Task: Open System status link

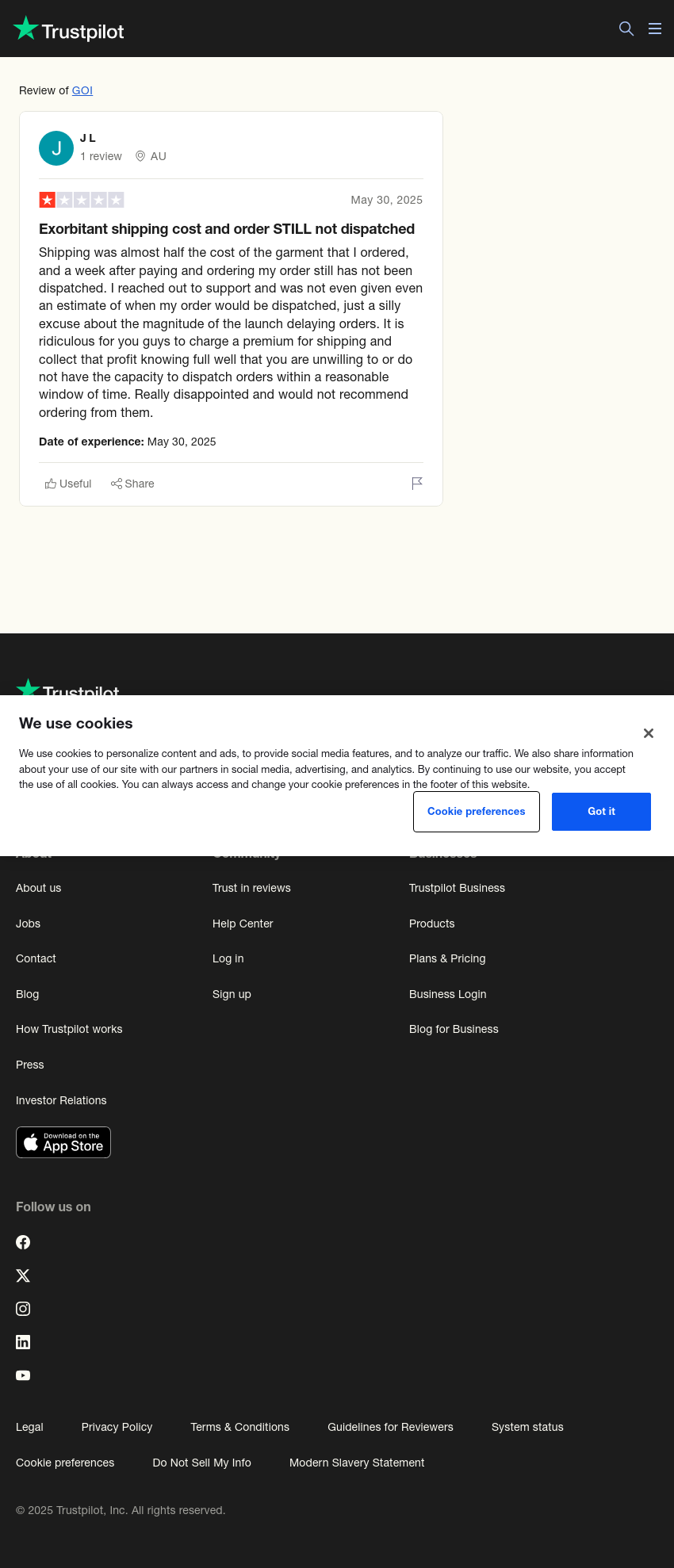Action: click(527, 1427)
